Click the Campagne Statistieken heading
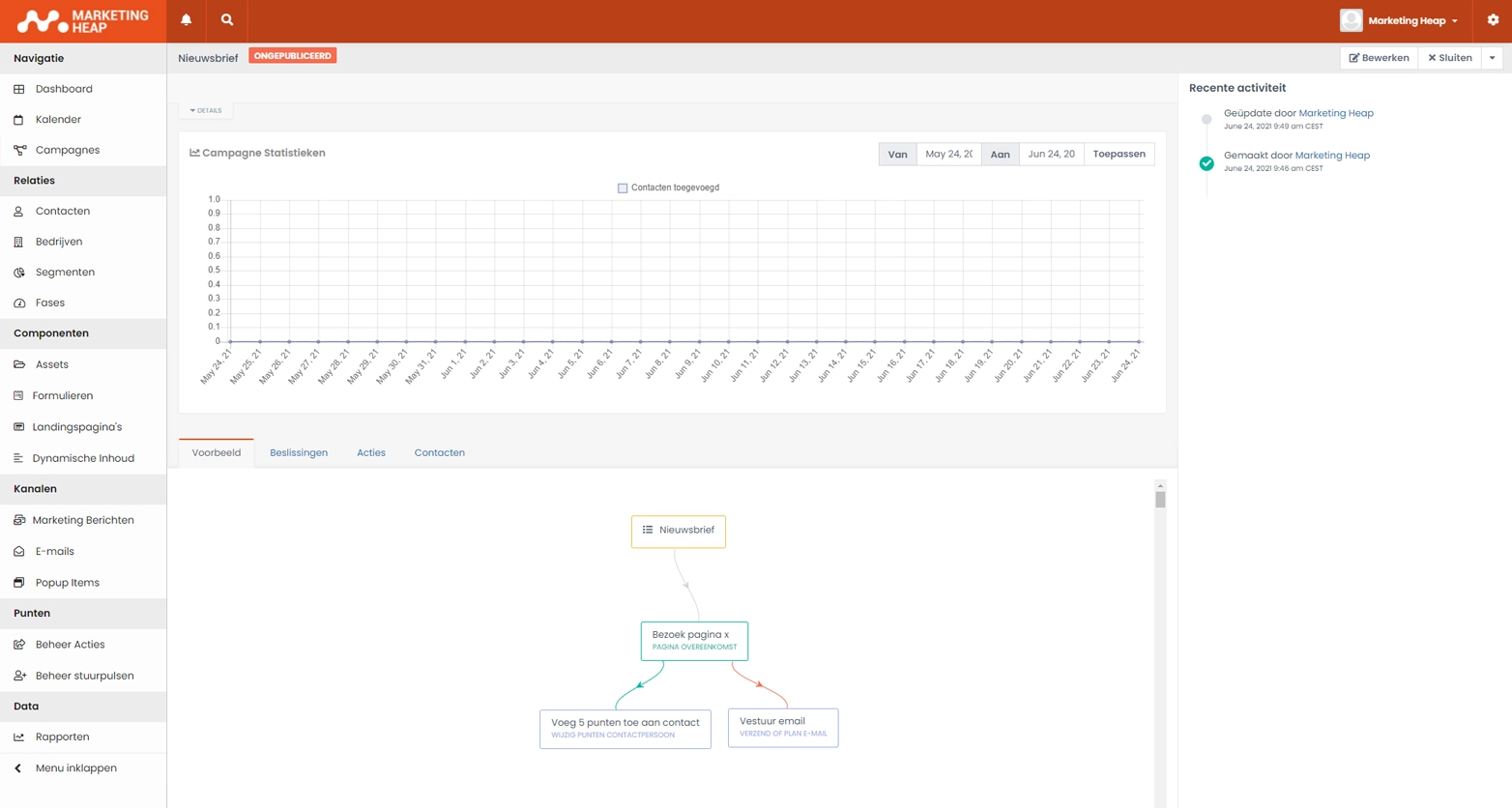 [x=257, y=153]
